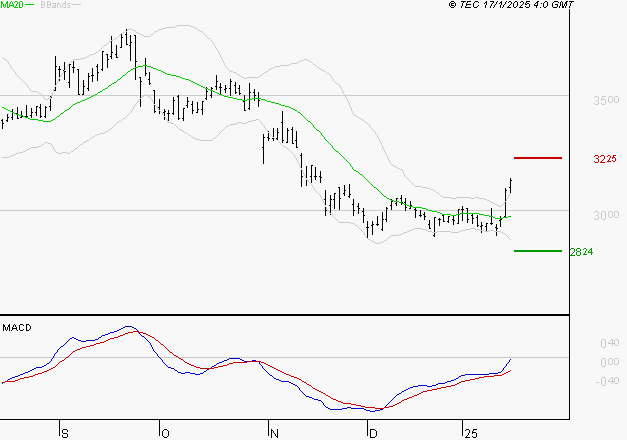
Task: Click the MA20 legend label
Action: click(12, 4)
